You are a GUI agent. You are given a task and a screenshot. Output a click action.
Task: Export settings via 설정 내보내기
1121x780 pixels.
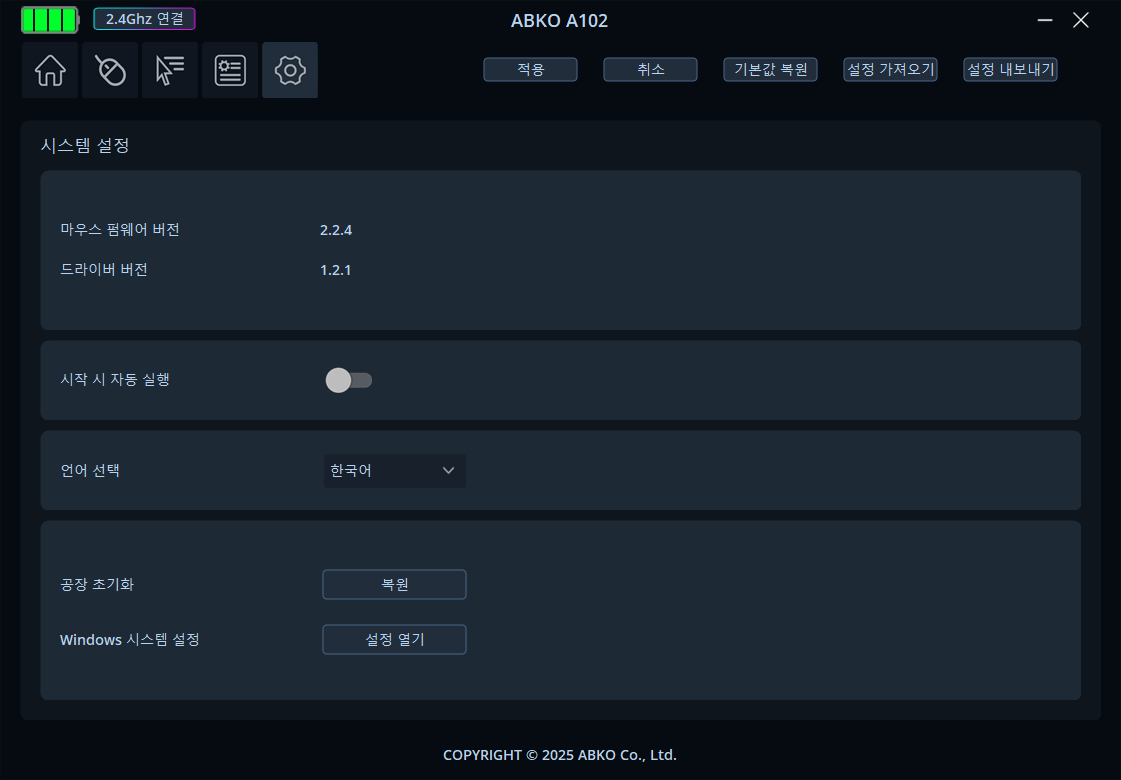pyautogui.click(x=1011, y=69)
